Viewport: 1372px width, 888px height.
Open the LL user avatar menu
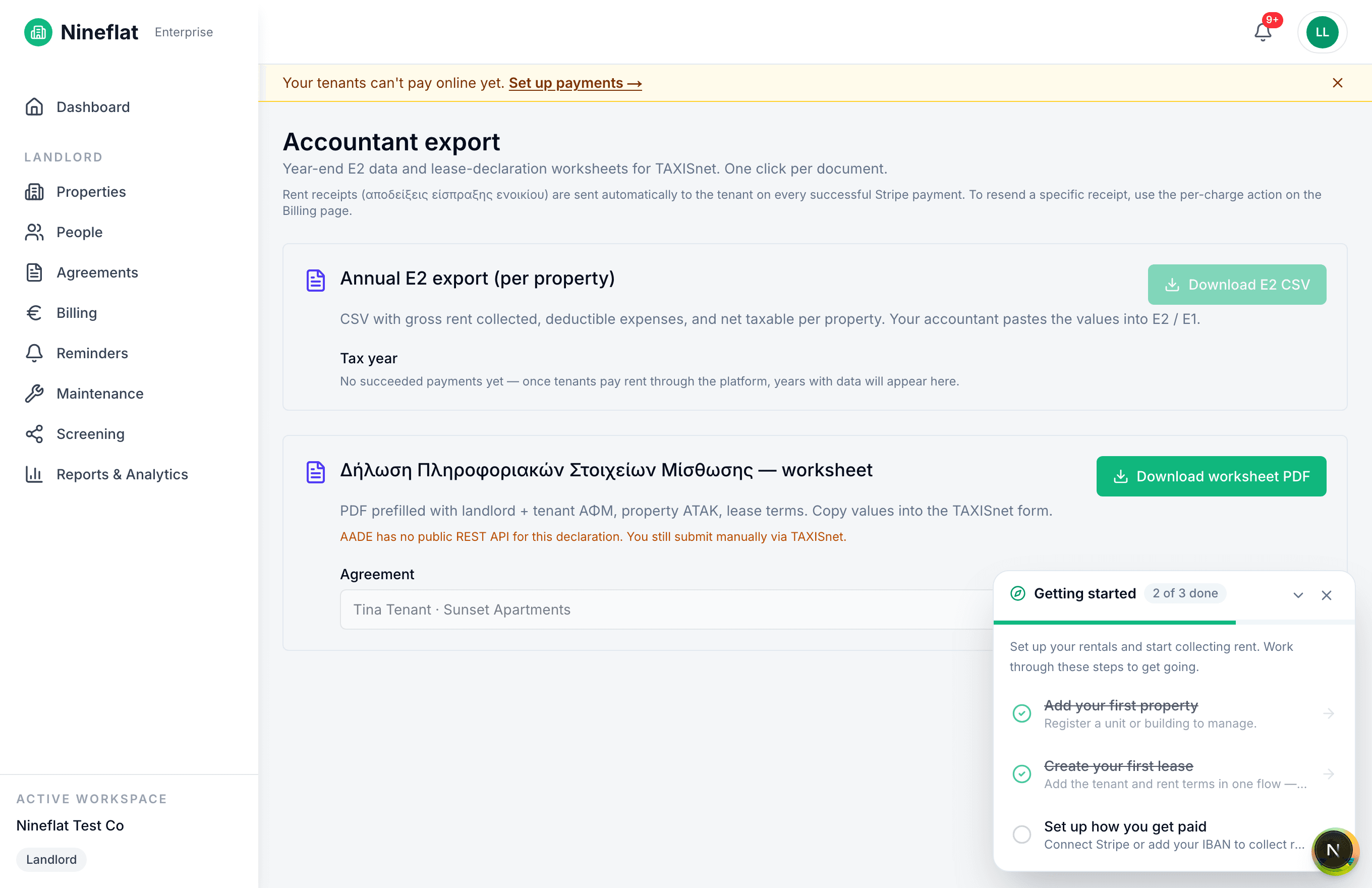pyautogui.click(x=1322, y=32)
